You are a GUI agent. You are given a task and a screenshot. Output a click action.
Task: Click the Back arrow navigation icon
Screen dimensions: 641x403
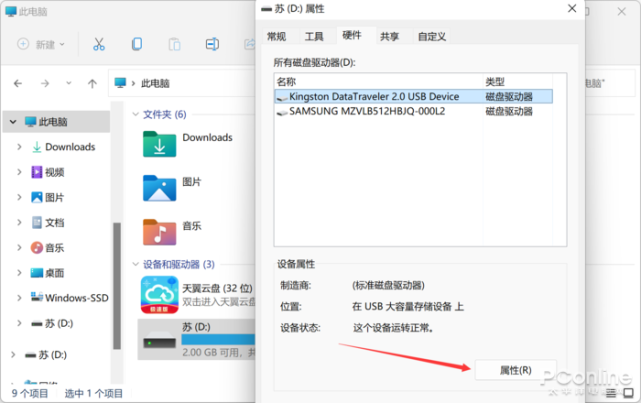(x=18, y=84)
